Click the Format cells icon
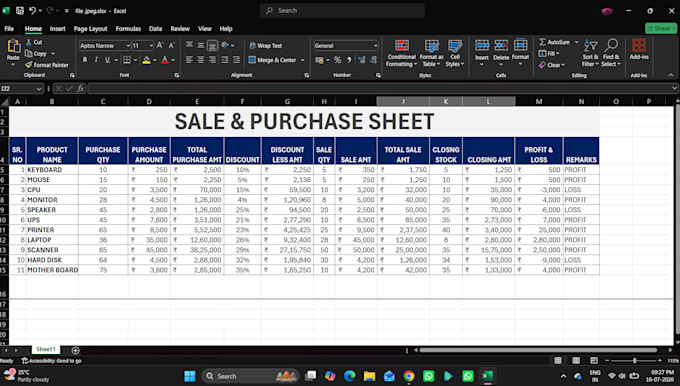 520,45
